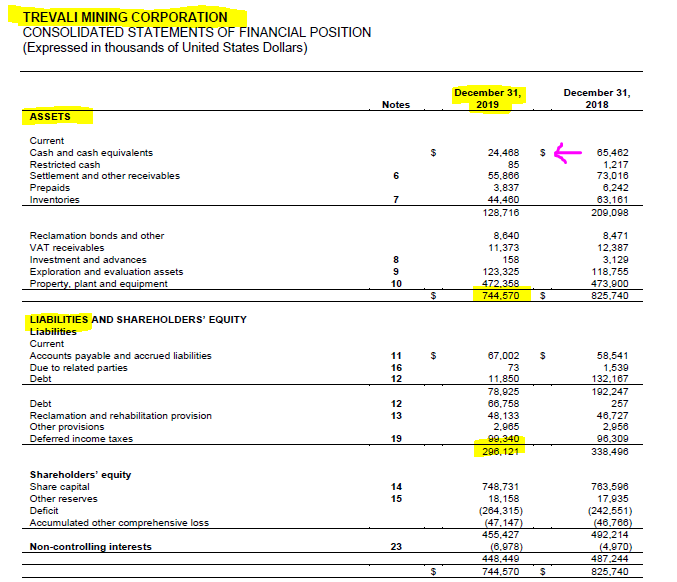Click Reclamation and rehabilitation provision label

coord(120,416)
